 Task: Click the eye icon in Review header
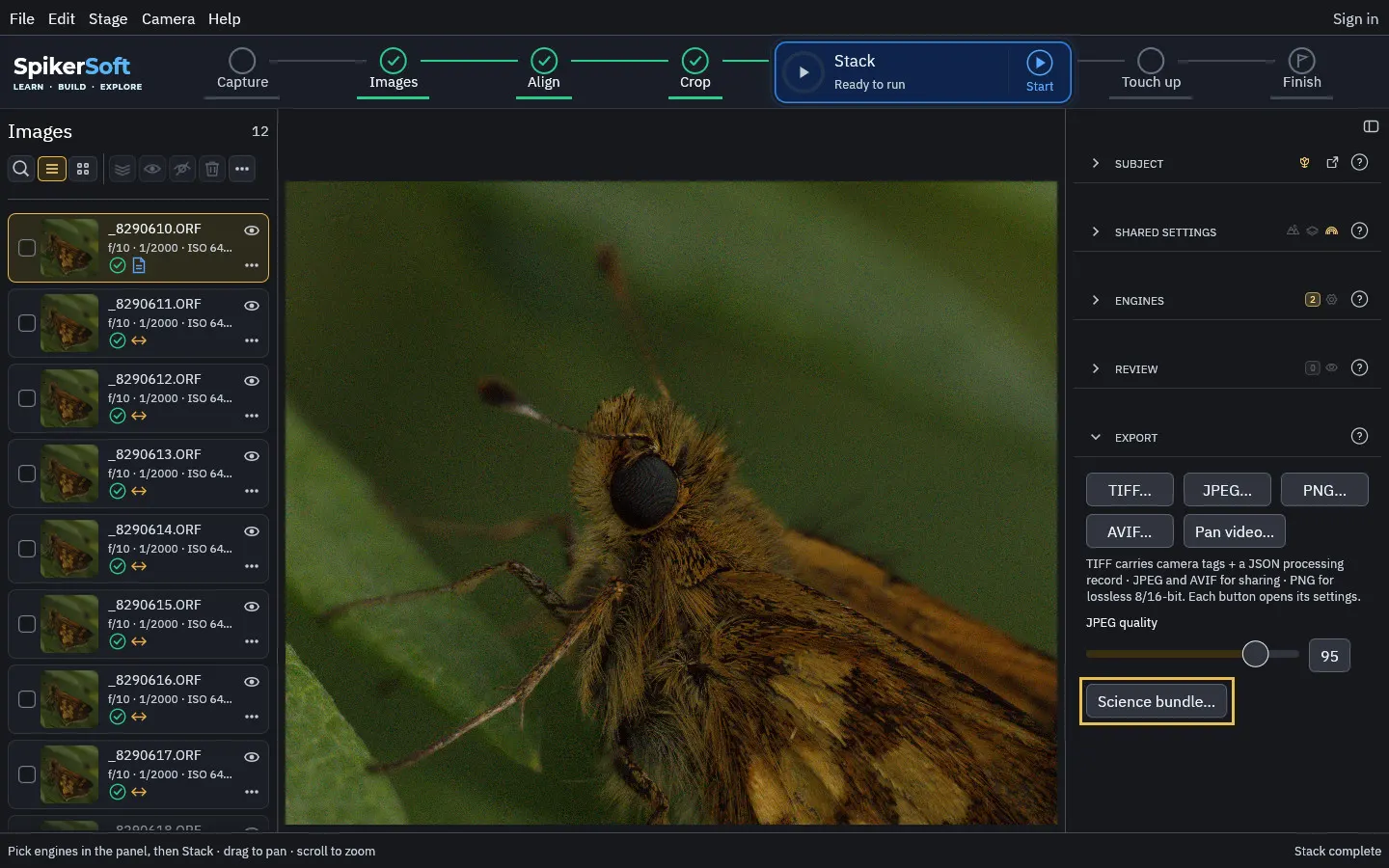click(1331, 368)
